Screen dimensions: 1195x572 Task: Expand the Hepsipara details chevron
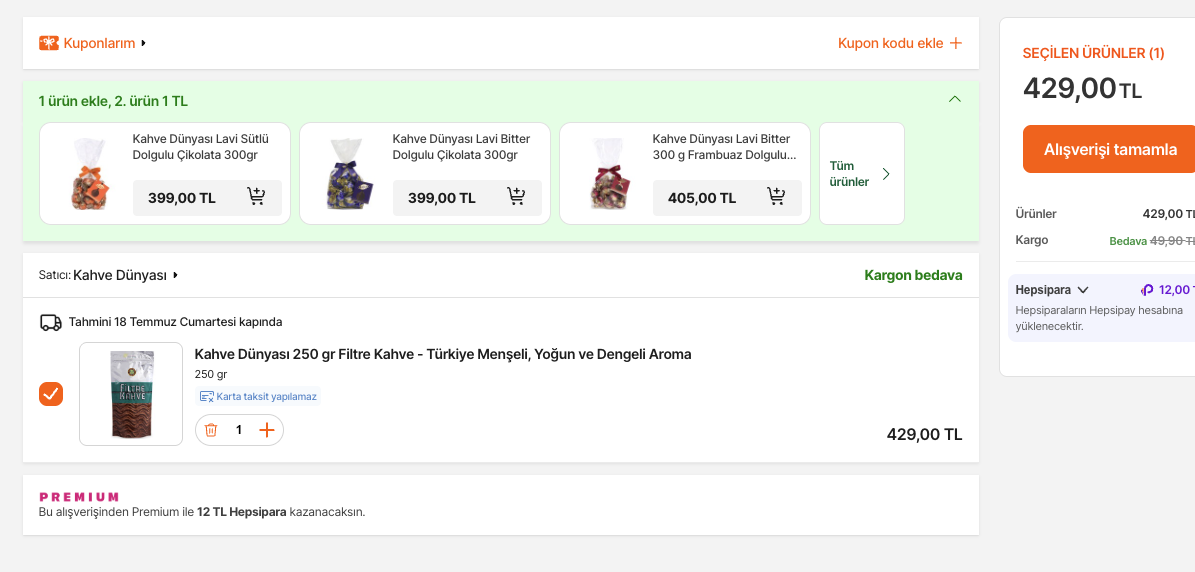(x=1083, y=290)
